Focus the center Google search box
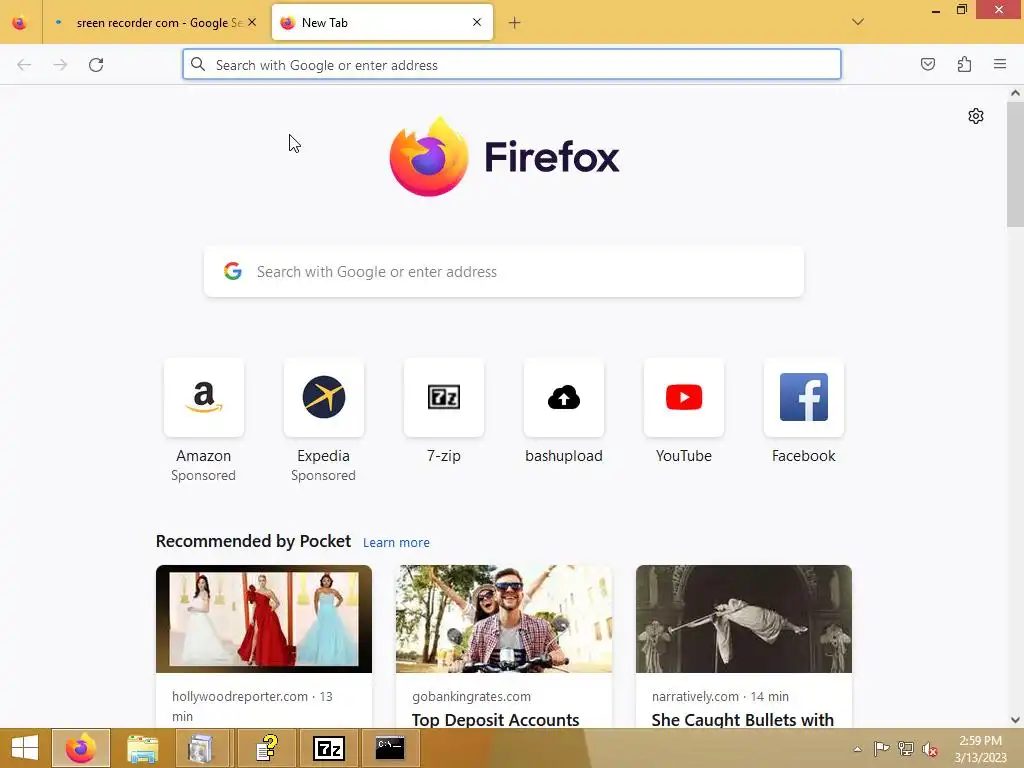This screenshot has height=768, width=1024. (504, 272)
